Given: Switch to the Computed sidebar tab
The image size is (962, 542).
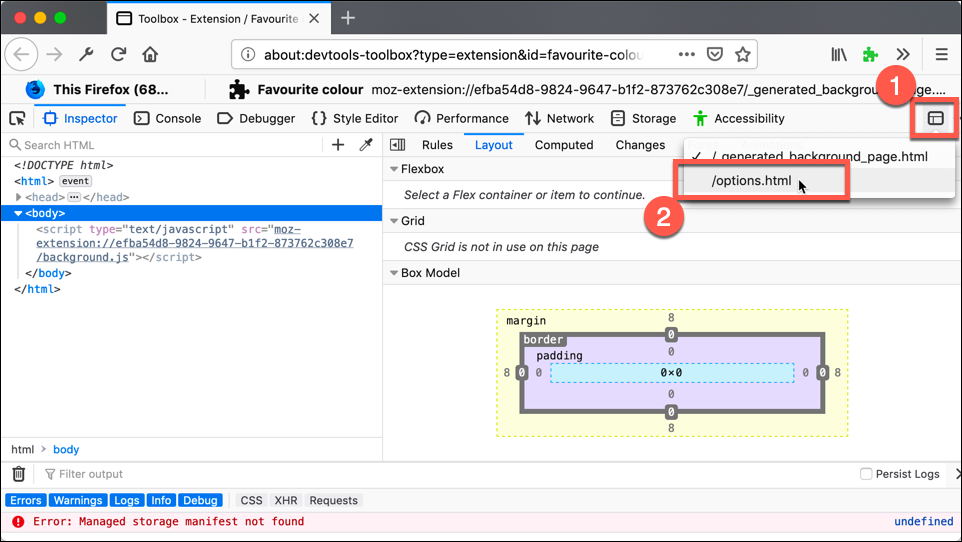Looking at the screenshot, I should click(564, 145).
